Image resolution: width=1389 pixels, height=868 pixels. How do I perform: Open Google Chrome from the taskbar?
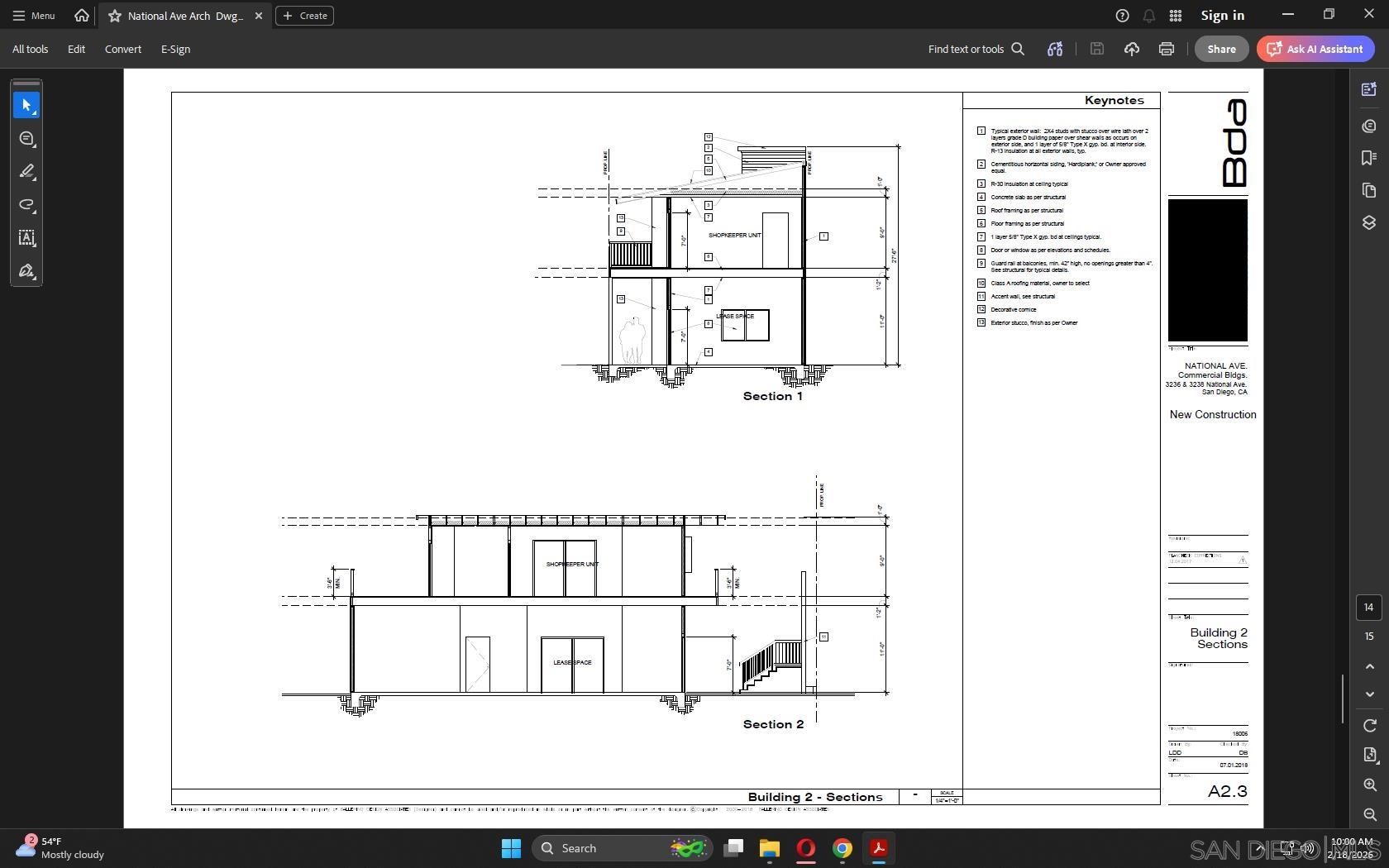842,848
